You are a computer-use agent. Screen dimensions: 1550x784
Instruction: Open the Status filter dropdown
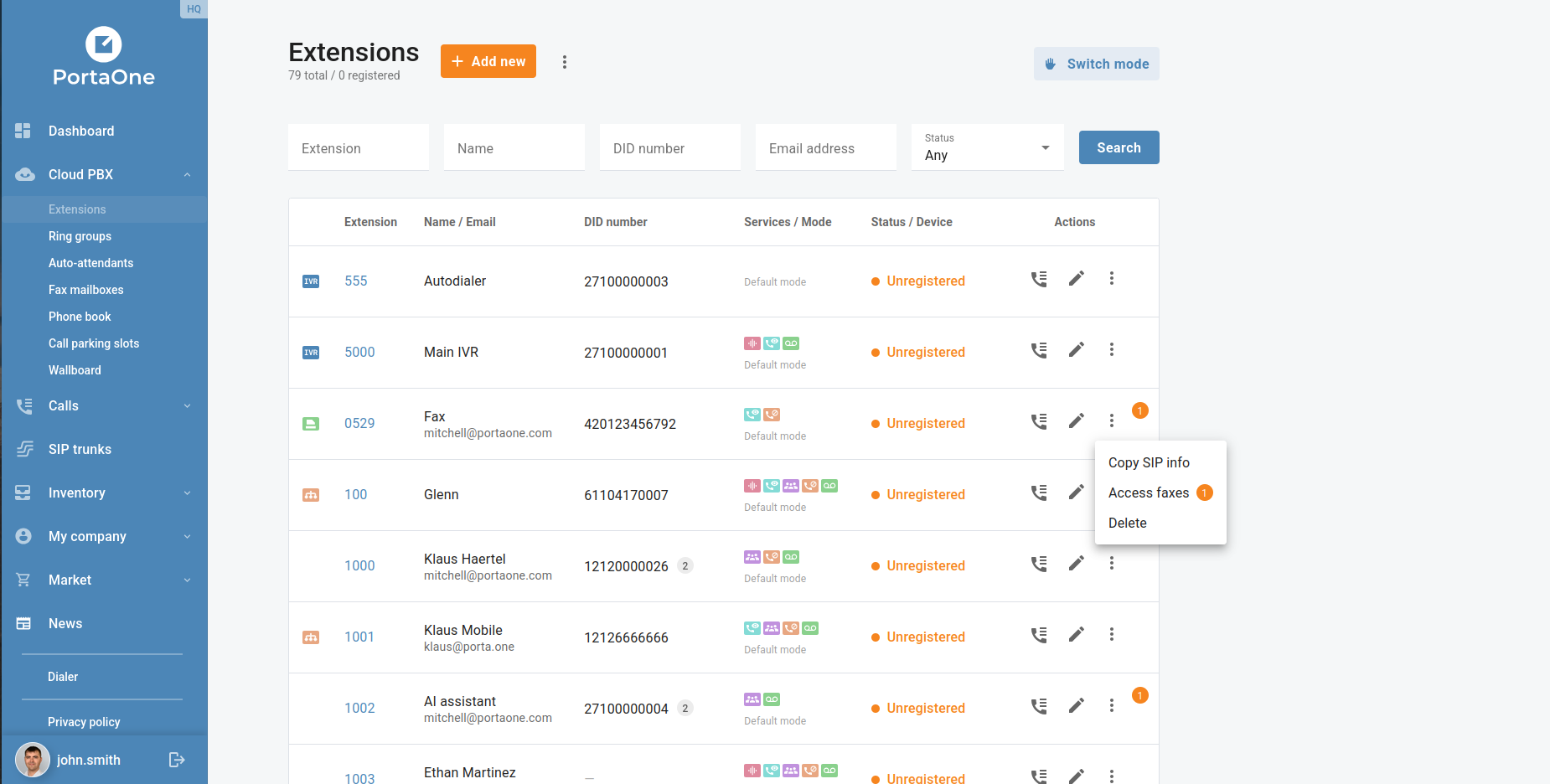pos(987,147)
